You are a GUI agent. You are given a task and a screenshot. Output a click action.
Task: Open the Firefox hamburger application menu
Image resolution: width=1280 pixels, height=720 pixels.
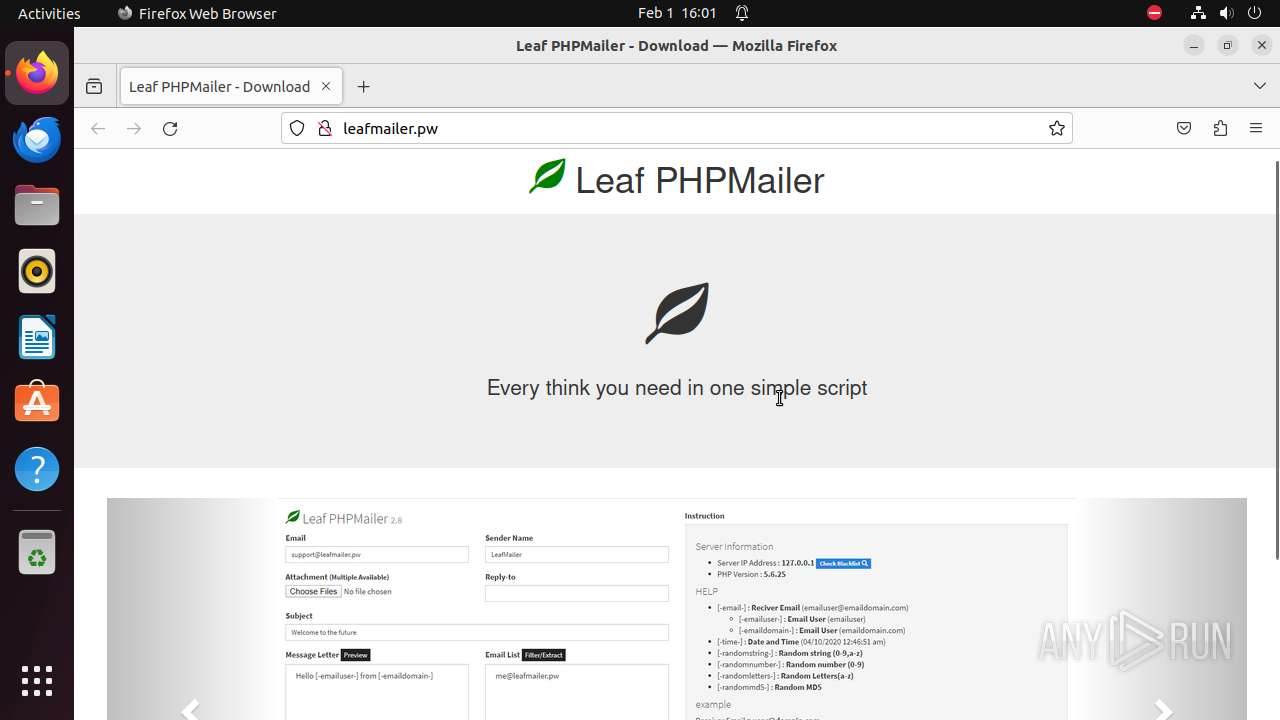[1256, 128]
